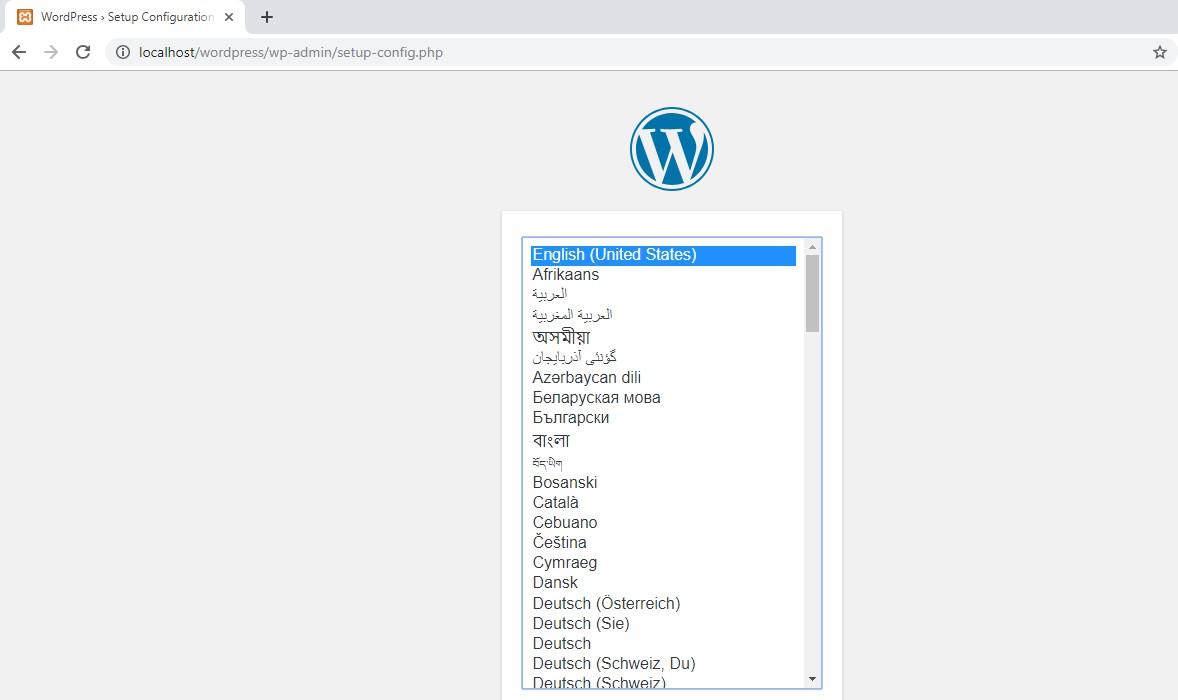Select Deutsch (Schweiz, Du) language

663,664
